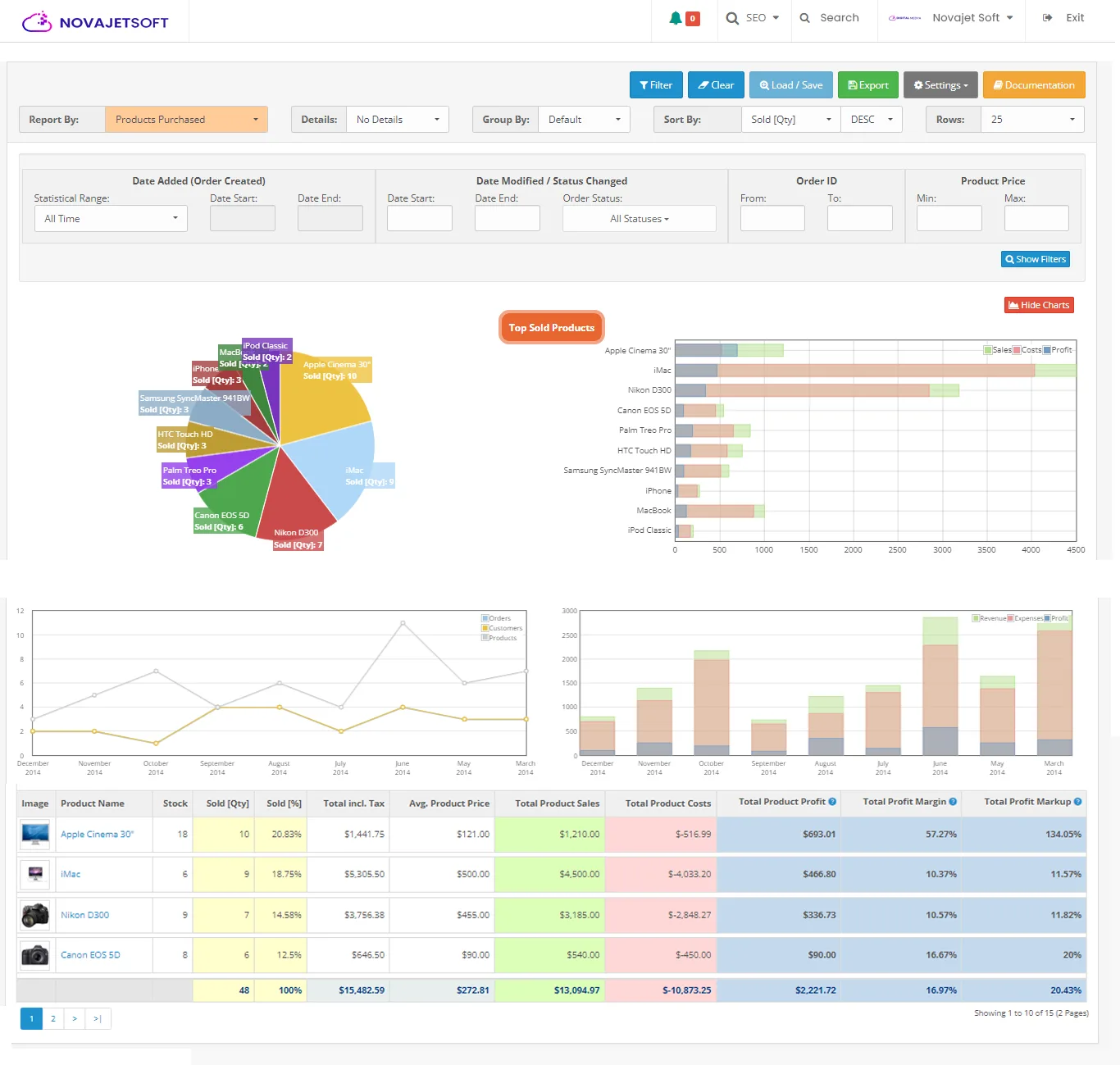The height and width of the screenshot is (1065, 1120).
Task: Open the Rows per page dropdown
Action: point(1032,120)
